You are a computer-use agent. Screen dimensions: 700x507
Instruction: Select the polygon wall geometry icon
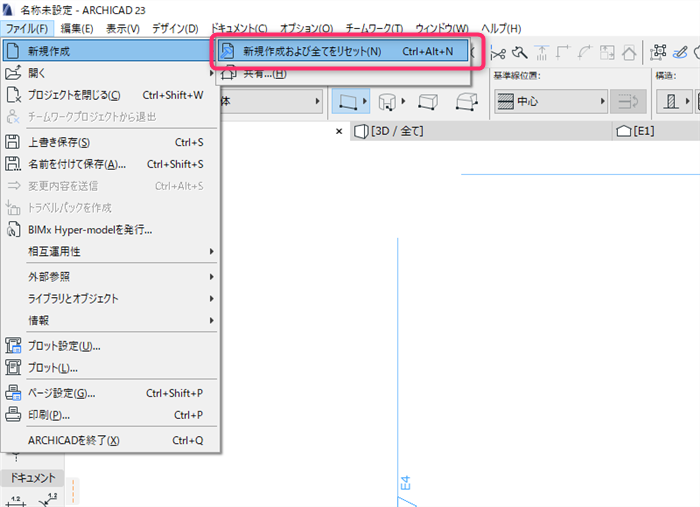point(467,102)
